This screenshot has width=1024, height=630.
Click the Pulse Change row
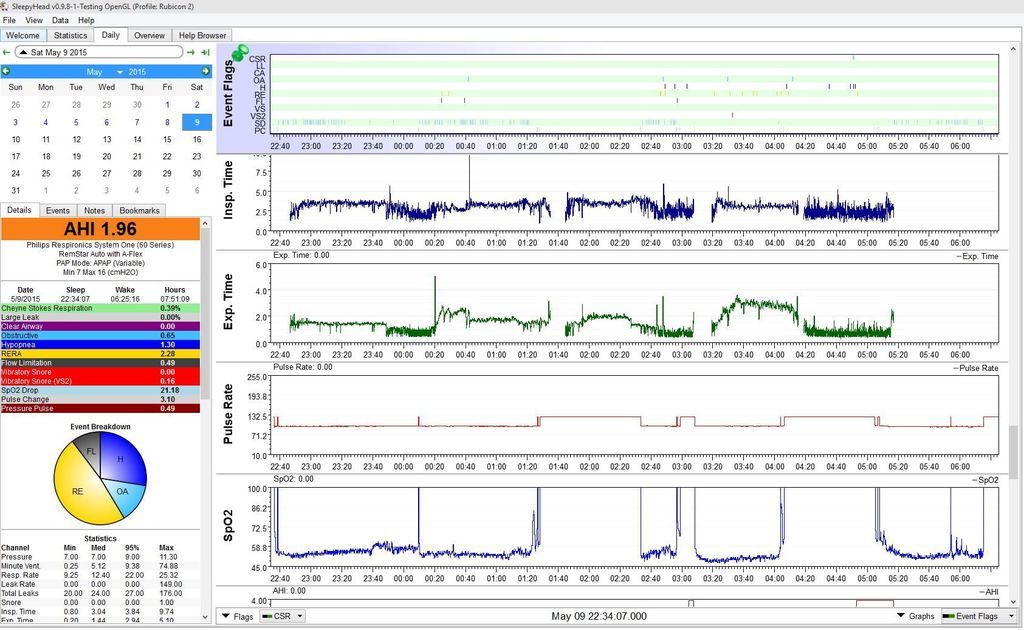click(x=100, y=400)
